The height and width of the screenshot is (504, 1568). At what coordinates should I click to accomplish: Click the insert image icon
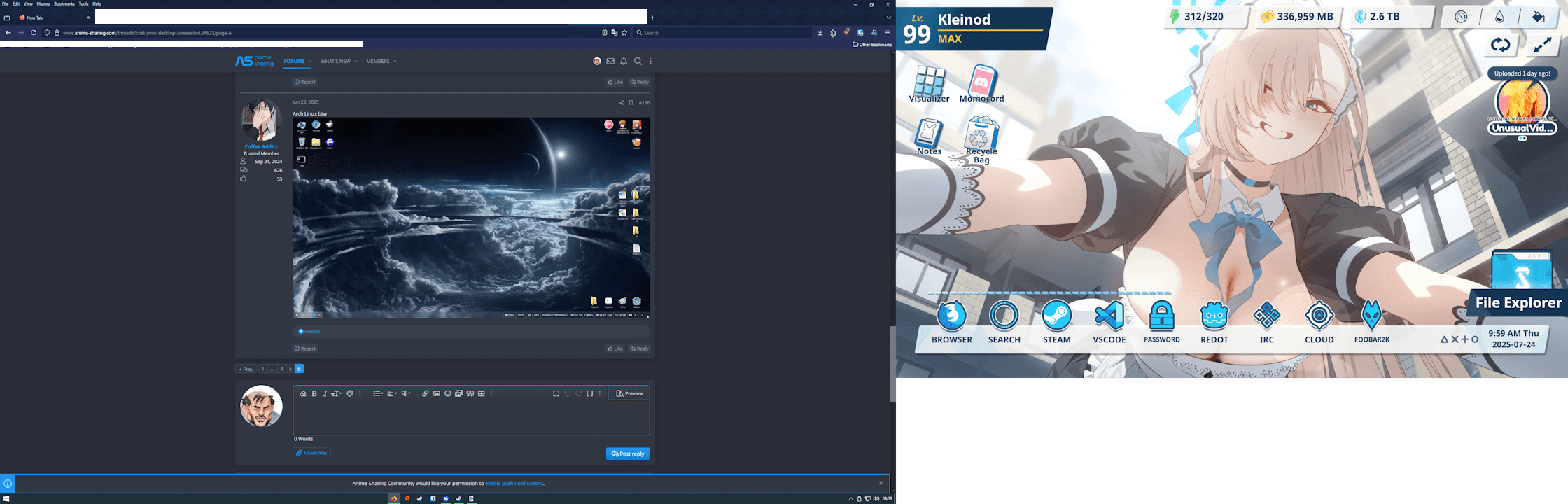437,393
